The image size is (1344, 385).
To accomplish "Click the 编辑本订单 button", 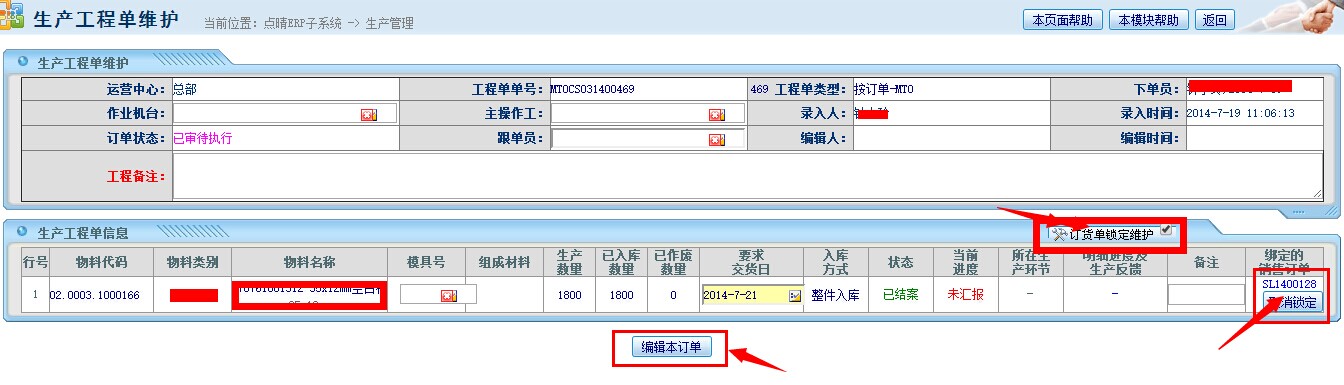I will pos(671,347).
